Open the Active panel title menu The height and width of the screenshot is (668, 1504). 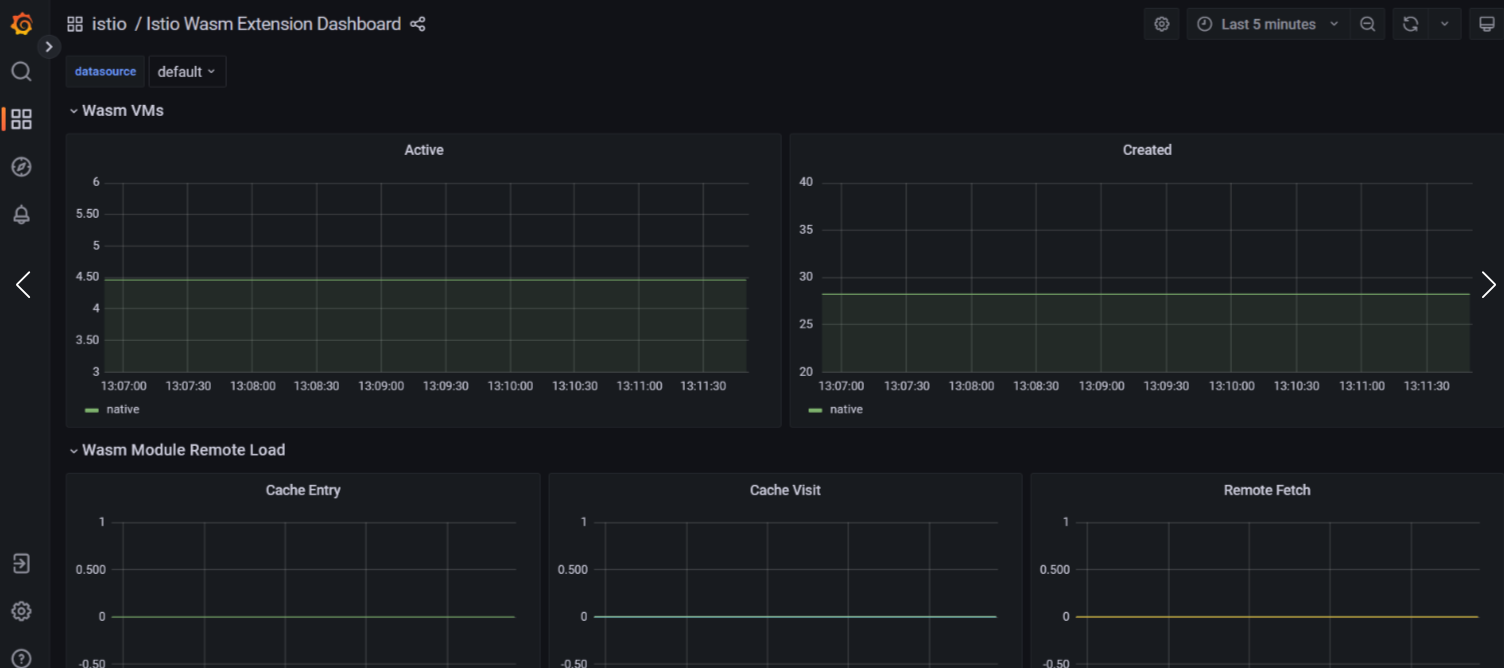coord(424,150)
